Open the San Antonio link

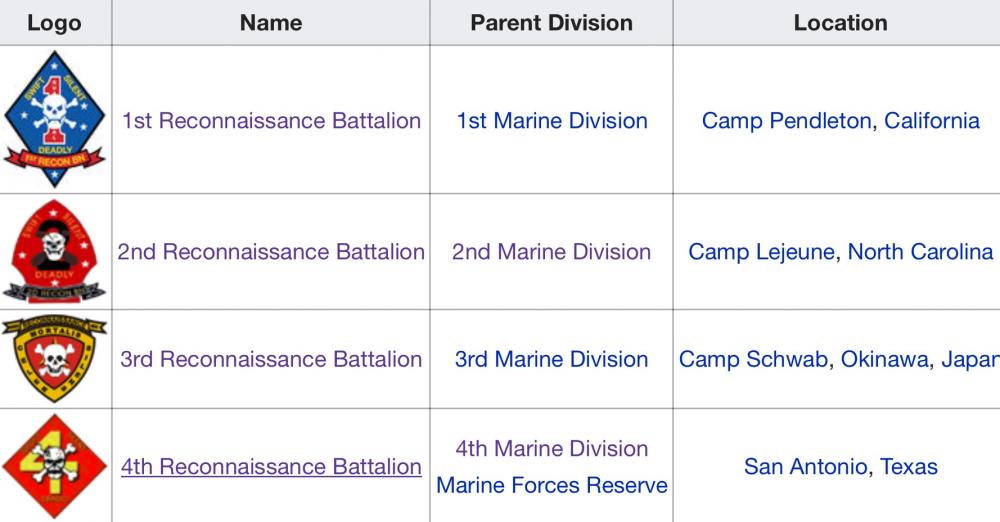805,467
